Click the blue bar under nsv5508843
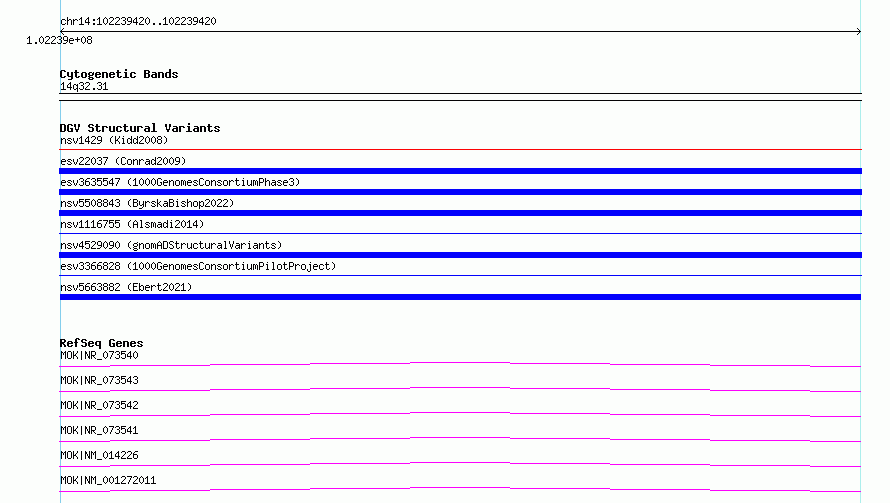This screenshot has width=890, height=503. click(460, 213)
